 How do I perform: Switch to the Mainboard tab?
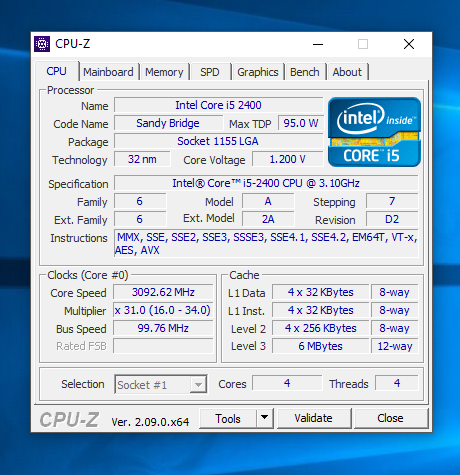coord(108,72)
